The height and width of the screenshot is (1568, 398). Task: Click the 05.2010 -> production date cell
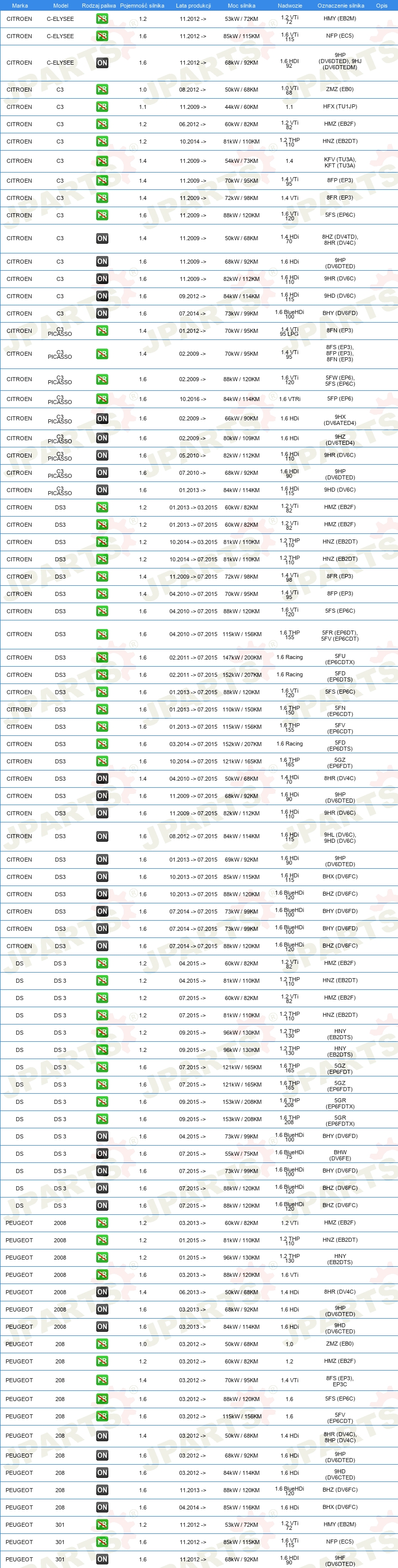(192, 455)
